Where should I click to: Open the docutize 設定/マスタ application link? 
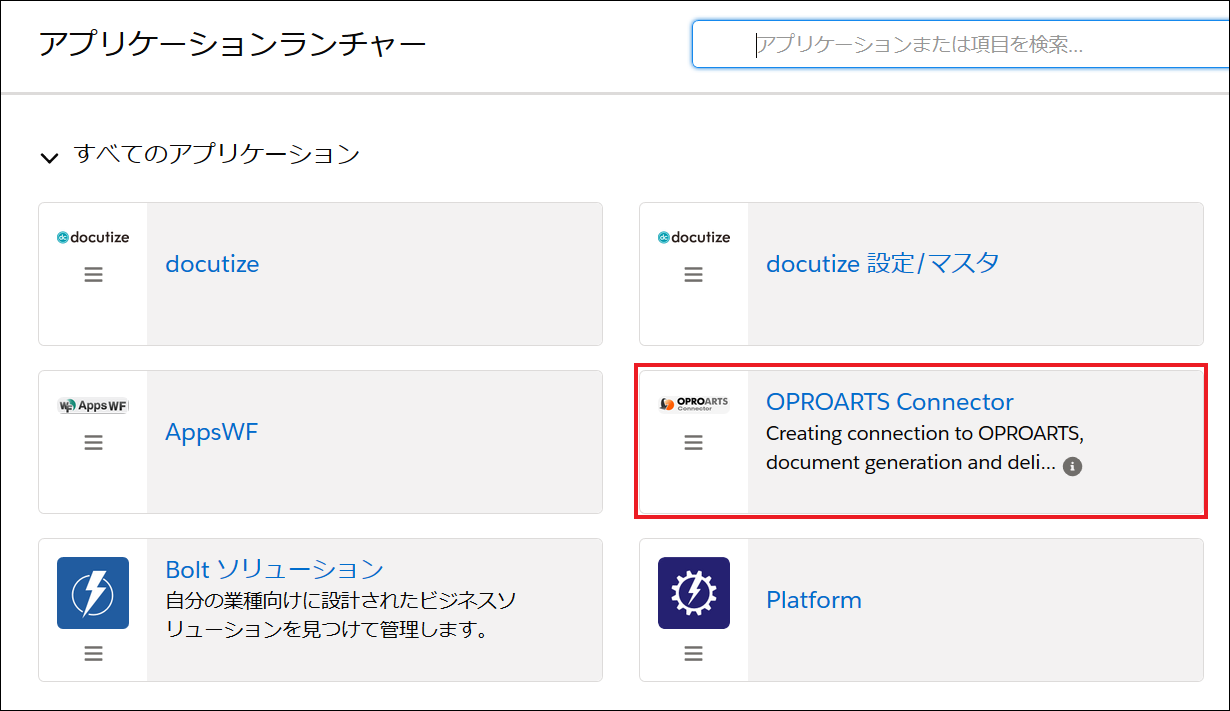[883, 264]
